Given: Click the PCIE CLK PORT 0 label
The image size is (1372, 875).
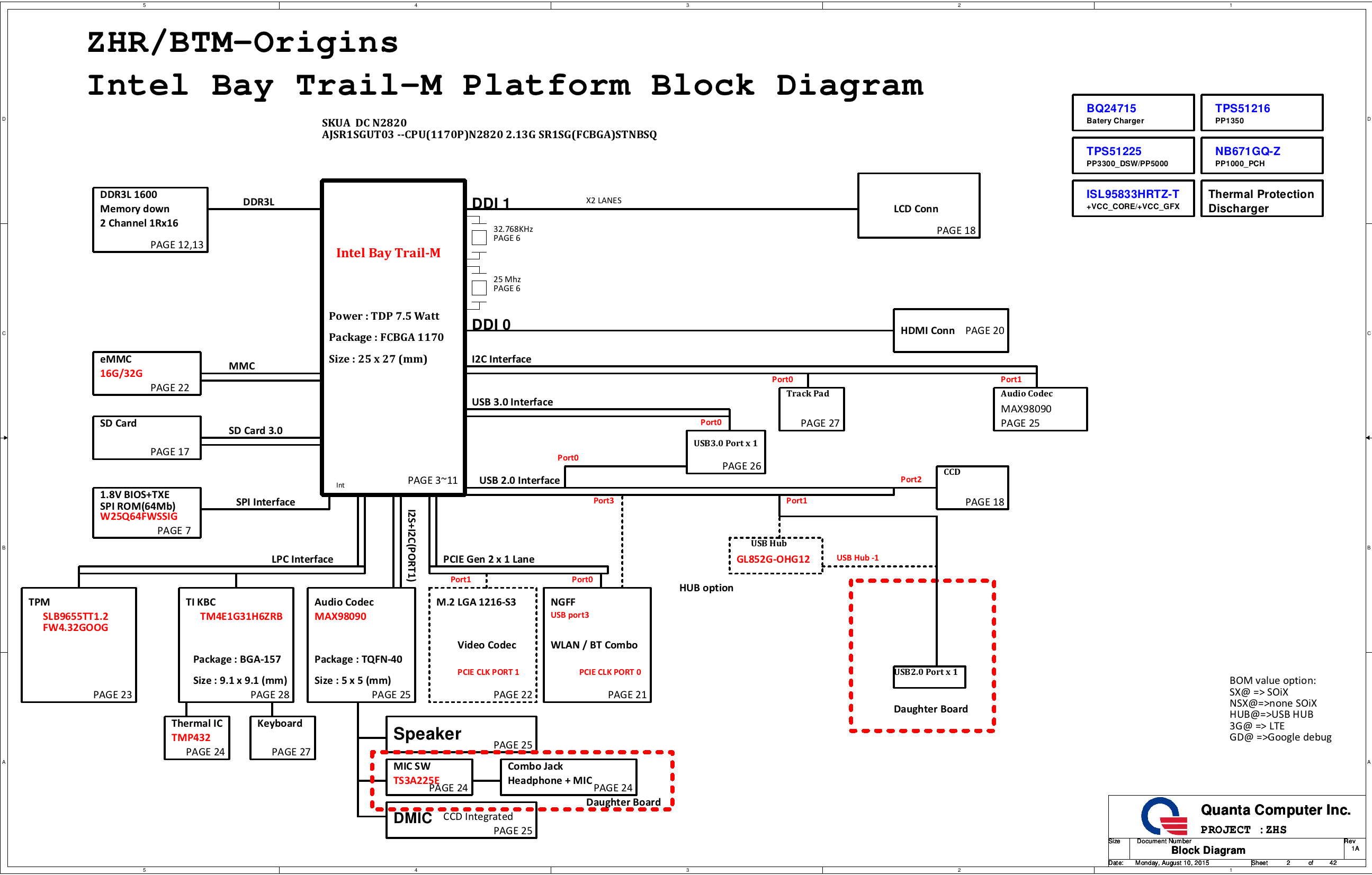Looking at the screenshot, I should [609, 672].
